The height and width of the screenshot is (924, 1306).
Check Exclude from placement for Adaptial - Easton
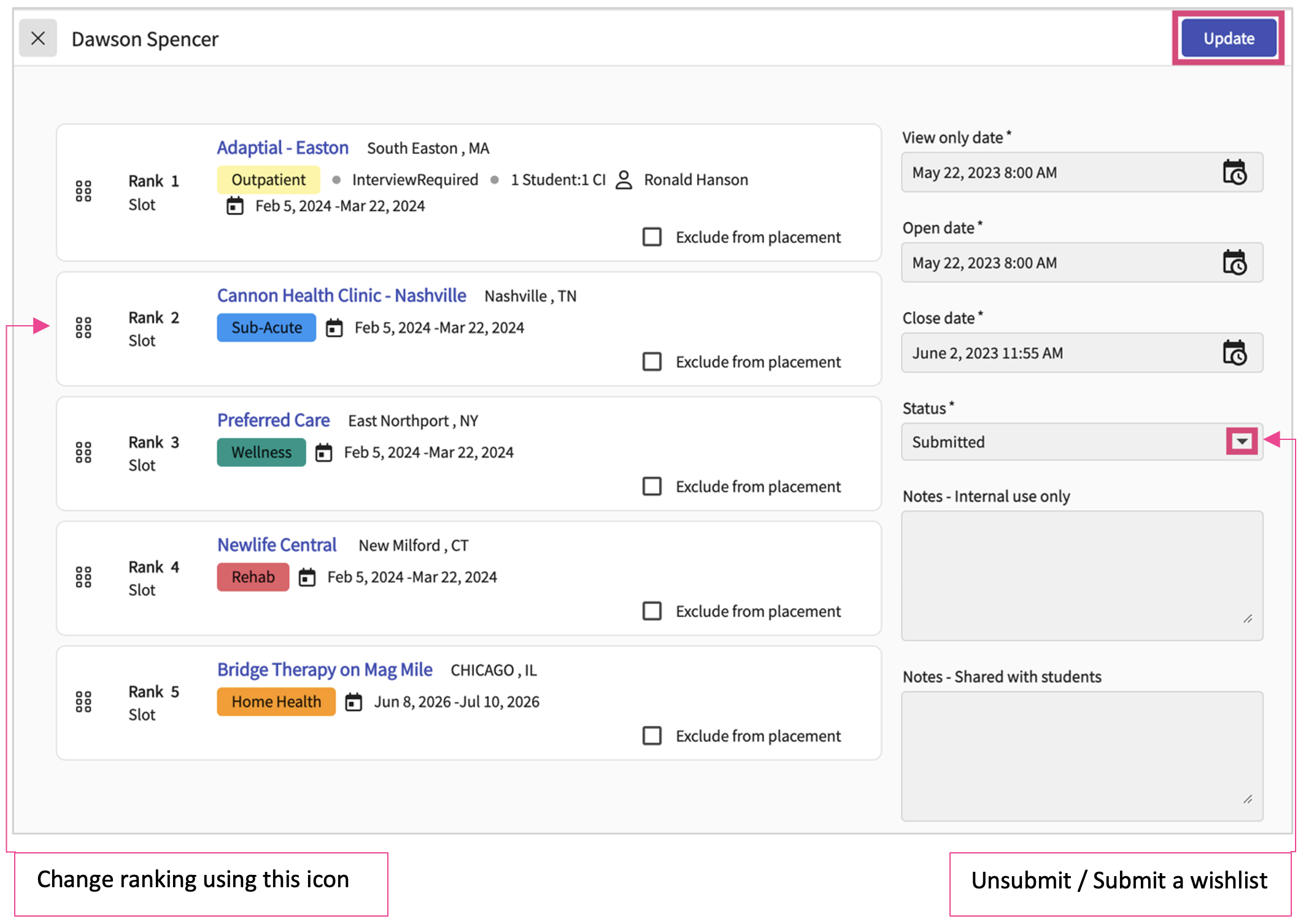(x=652, y=237)
